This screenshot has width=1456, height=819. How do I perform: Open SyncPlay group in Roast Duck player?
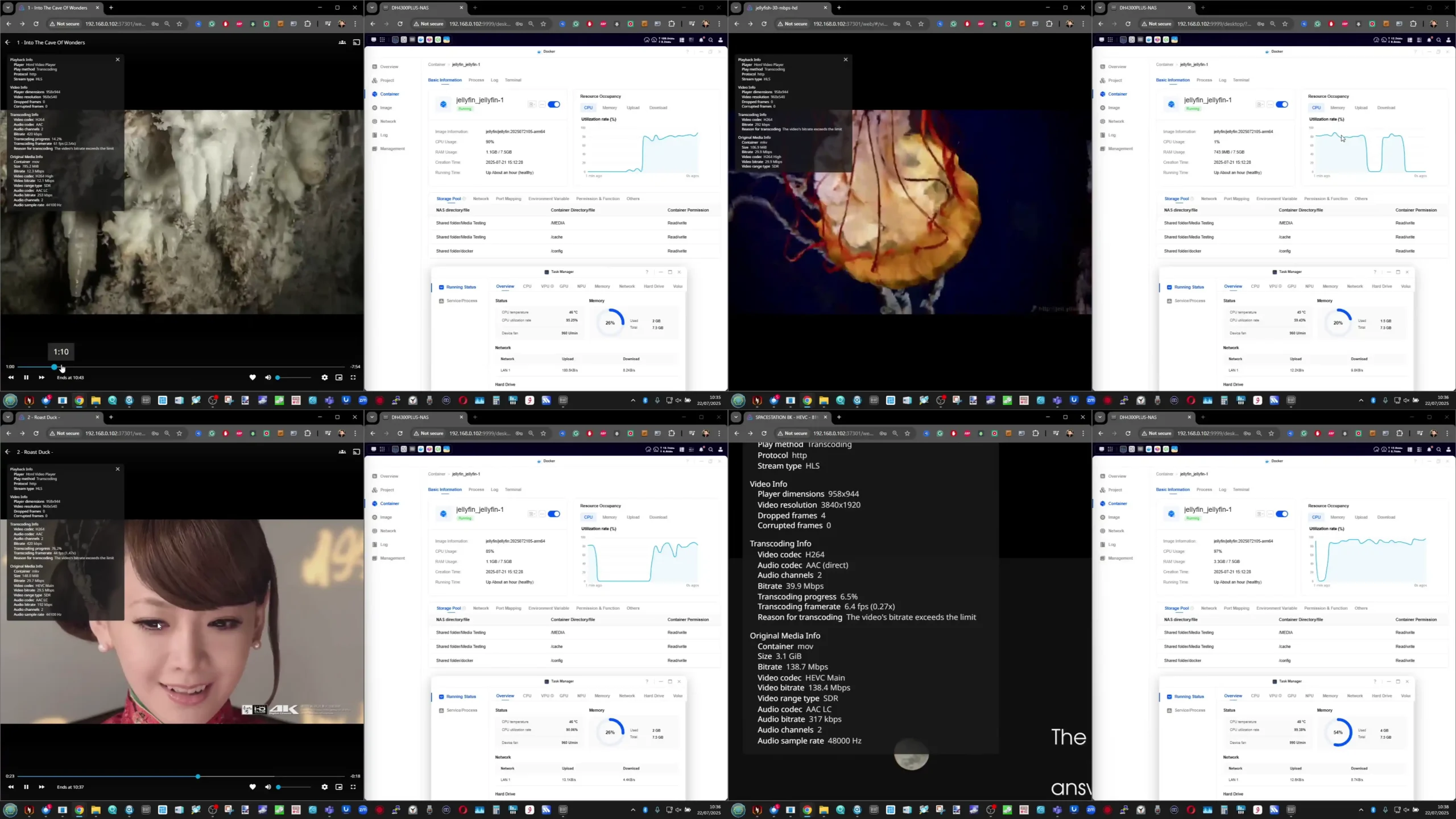pyautogui.click(x=342, y=452)
